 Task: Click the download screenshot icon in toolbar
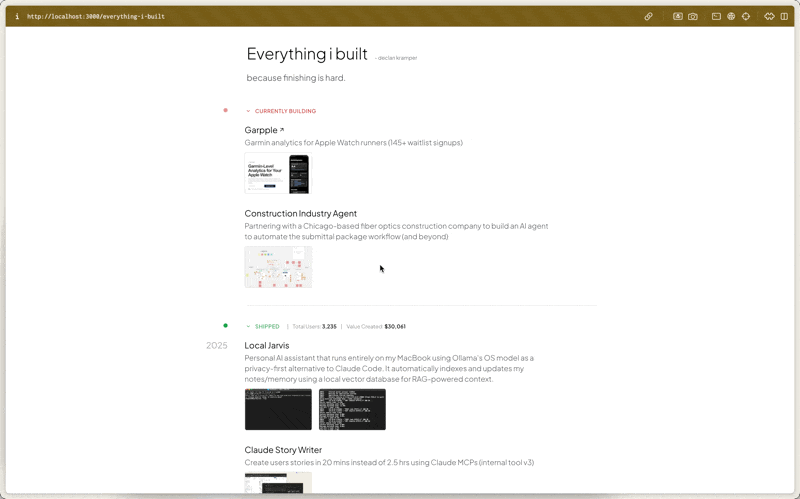[677, 17]
